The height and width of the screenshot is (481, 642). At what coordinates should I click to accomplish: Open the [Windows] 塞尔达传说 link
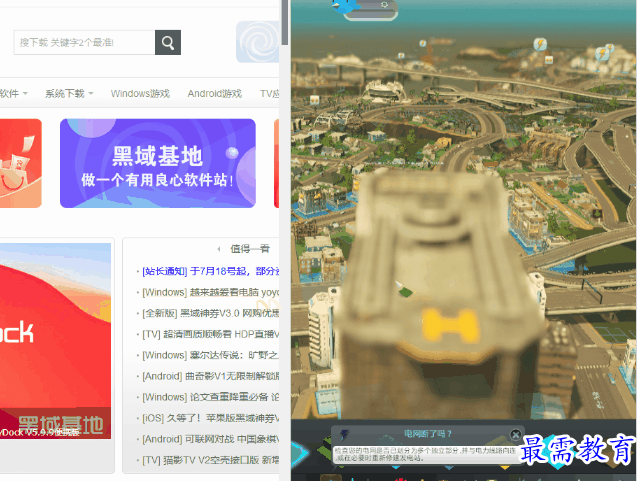(210, 355)
